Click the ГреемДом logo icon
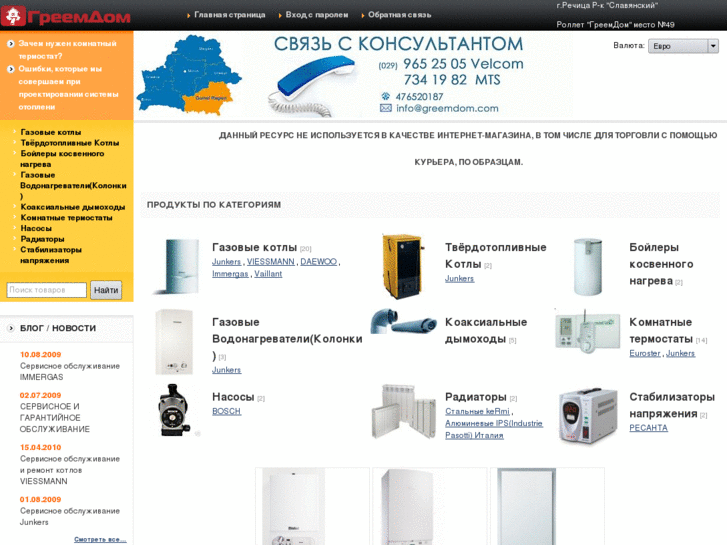 tap(13, 15)
